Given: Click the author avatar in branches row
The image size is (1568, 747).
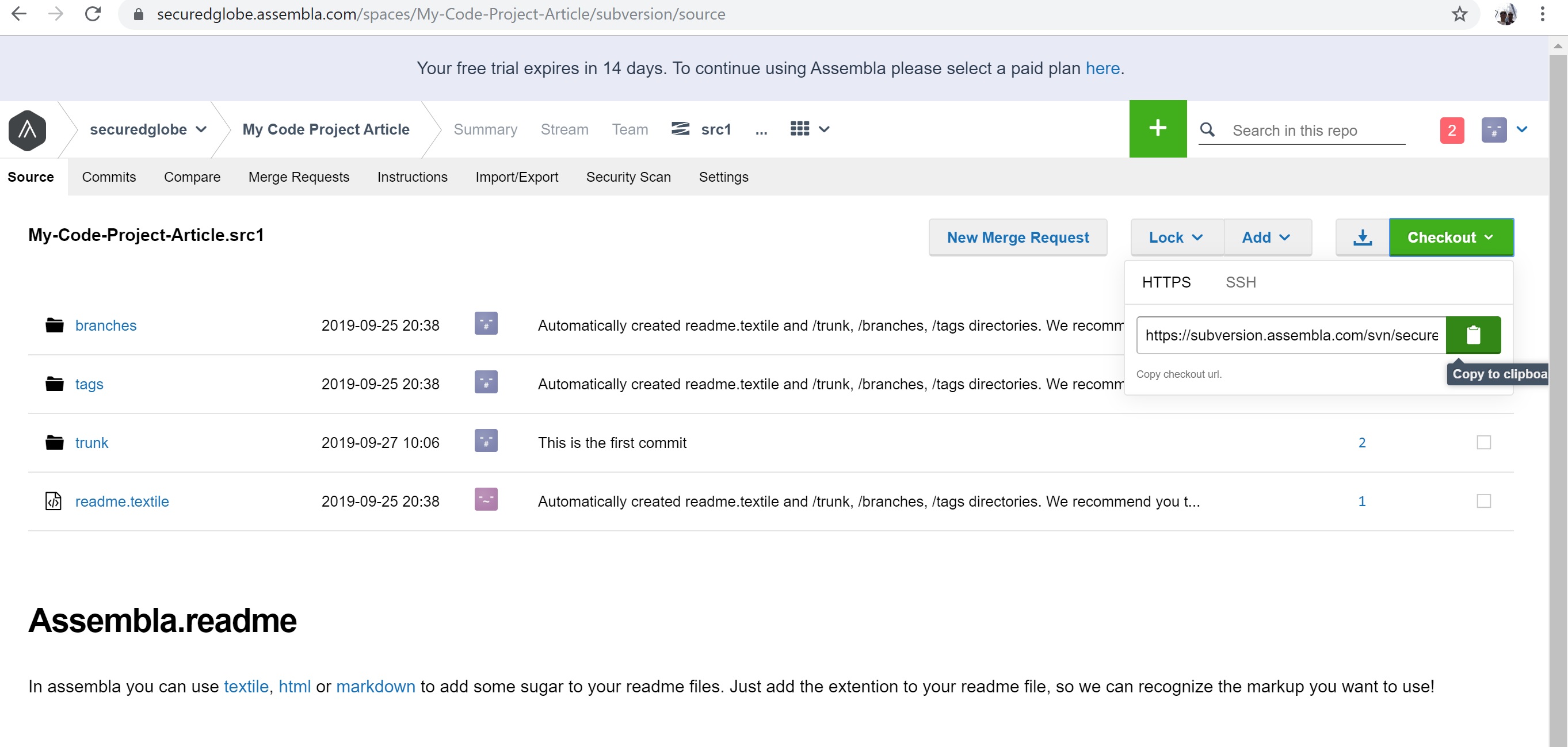Looking at the screenshot, I should 486,324.
